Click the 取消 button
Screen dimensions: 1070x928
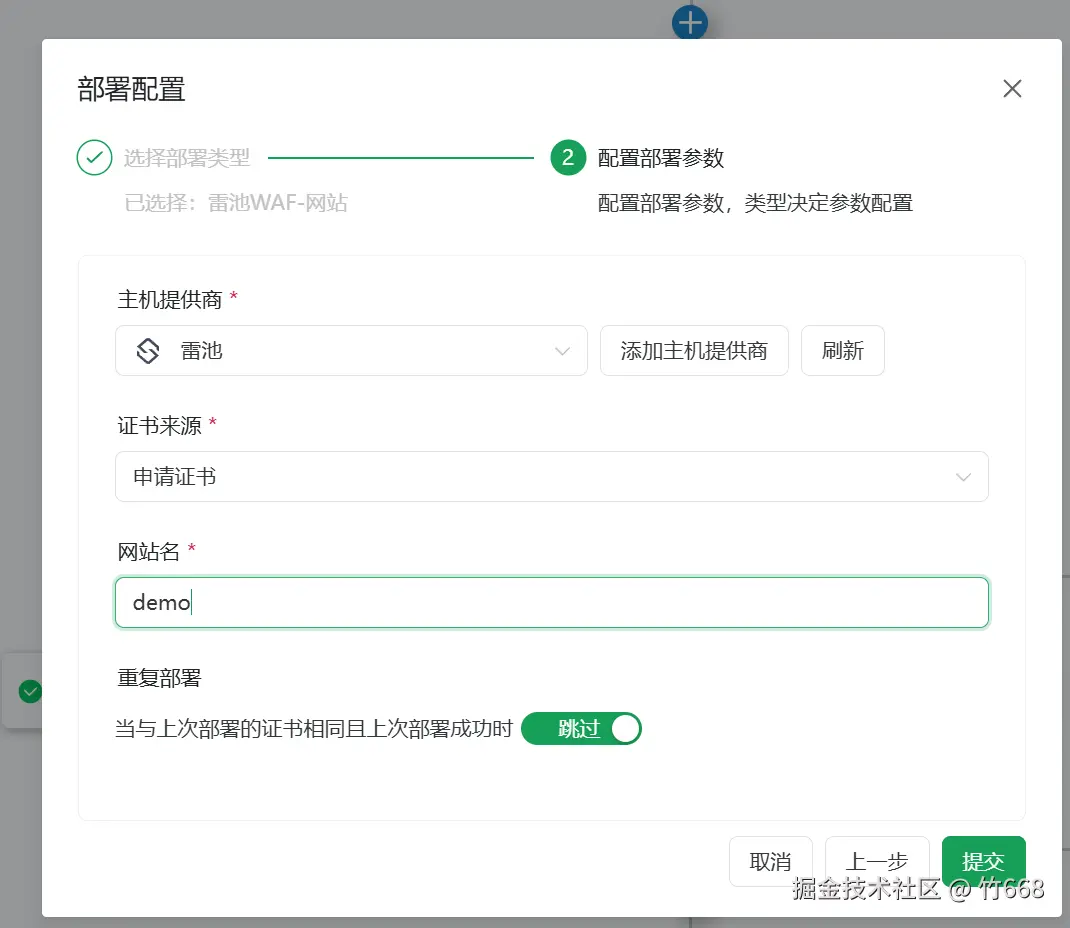click(770, 862)
